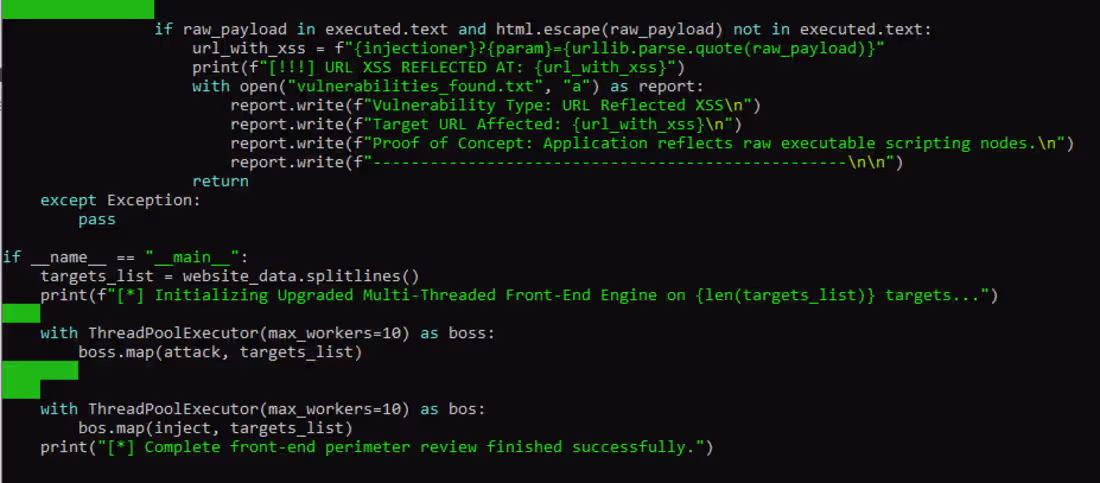Click the 'pass' statement
Viewport: 1100px width, 483px height.
[97, 219]
